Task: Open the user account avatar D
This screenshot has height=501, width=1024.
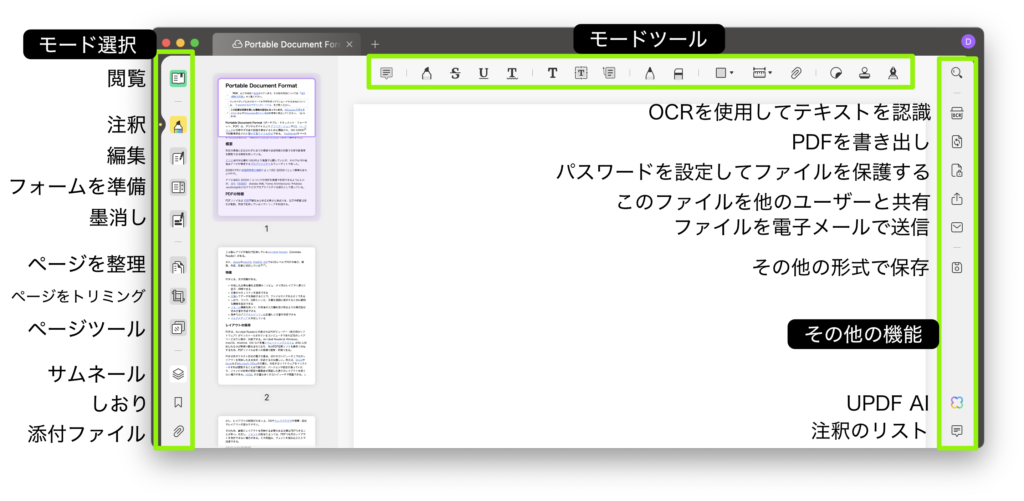Action: 968,42
